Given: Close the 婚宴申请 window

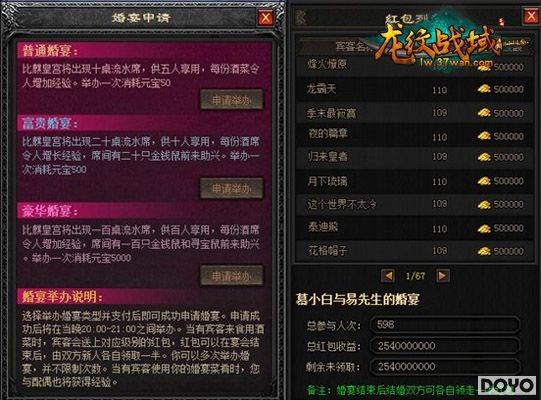Looking at the screenshot, I should (265, 17).
